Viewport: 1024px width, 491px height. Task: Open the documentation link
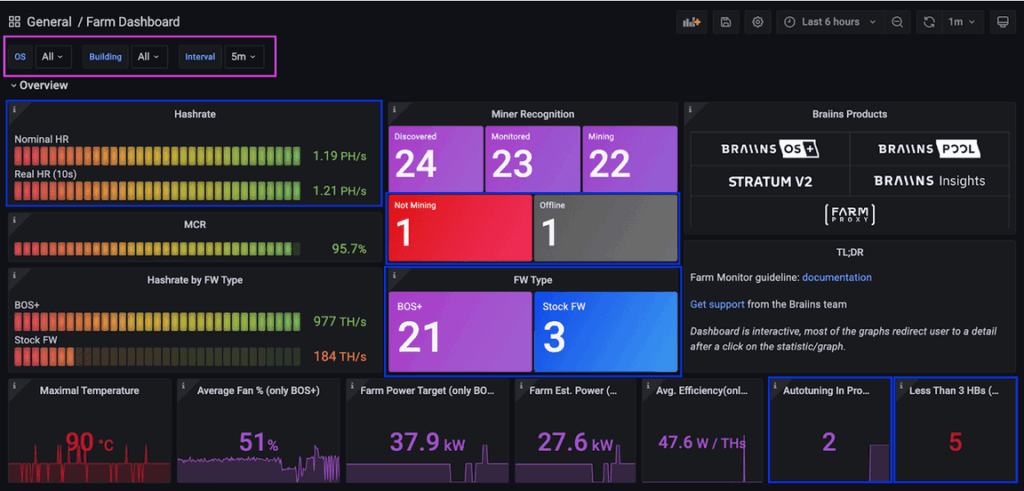836,277
